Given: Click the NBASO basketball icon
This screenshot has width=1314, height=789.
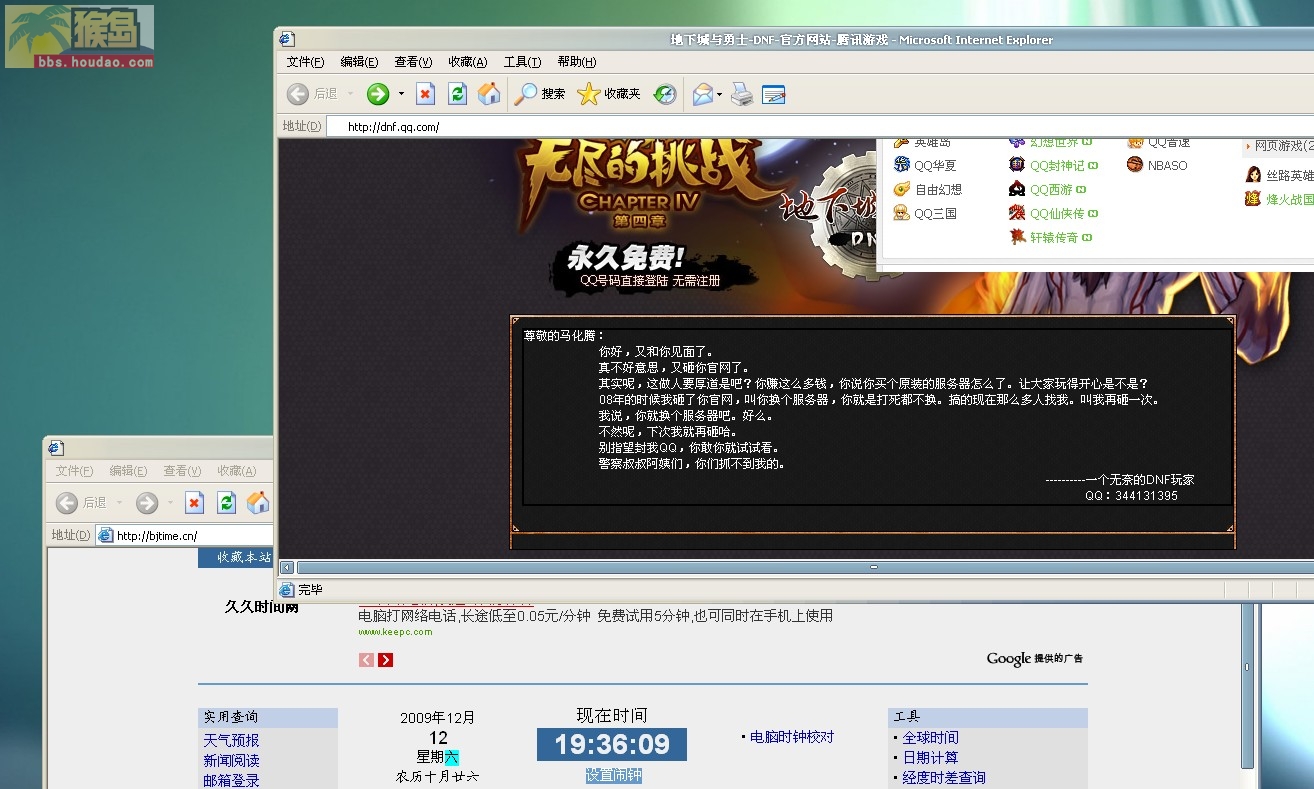Looking at the screenshot, I should coord(1134,165).
